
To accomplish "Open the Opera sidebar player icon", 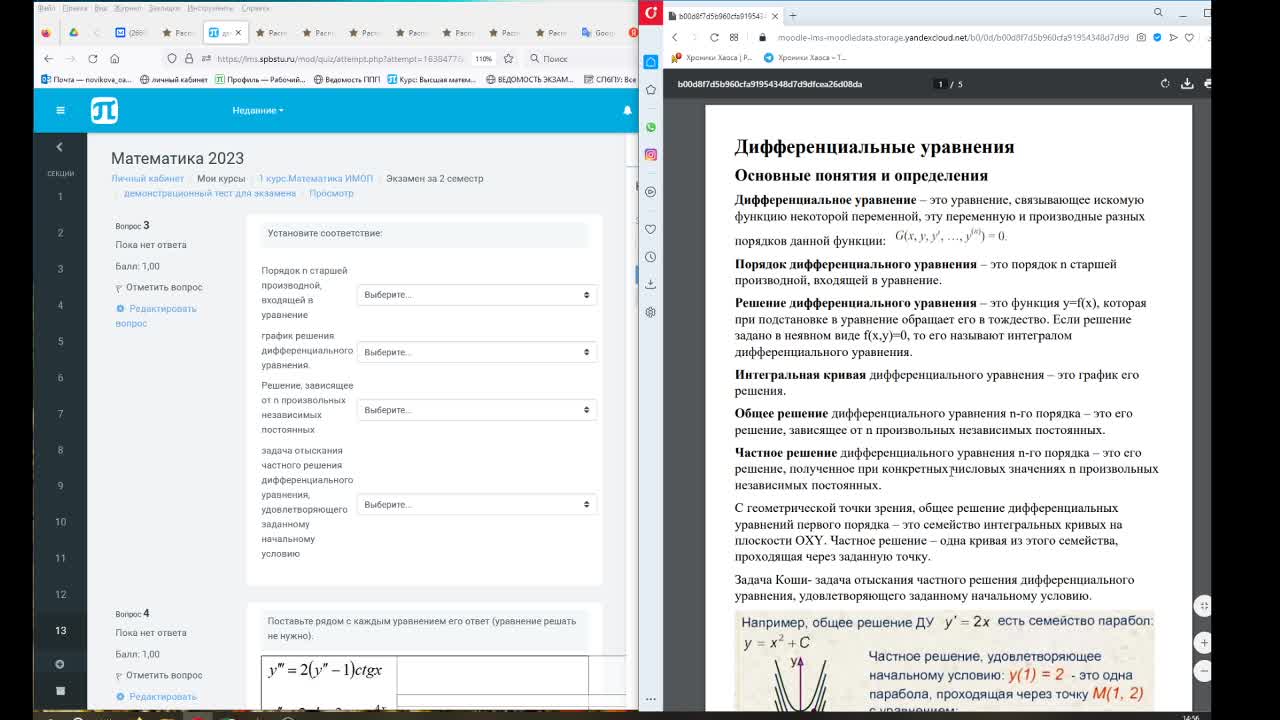I will 650,191.
